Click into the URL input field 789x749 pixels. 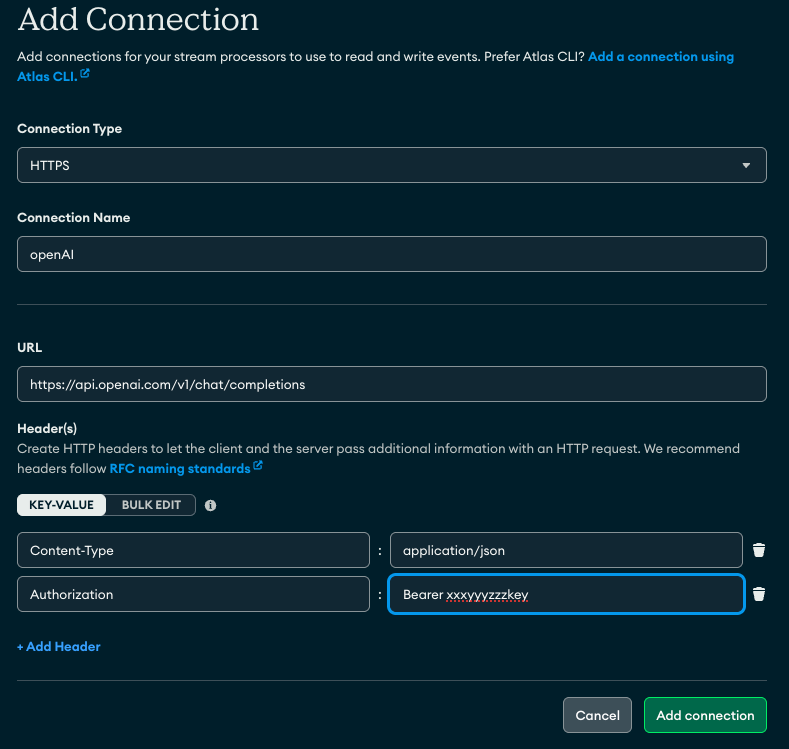pos(391,384)
